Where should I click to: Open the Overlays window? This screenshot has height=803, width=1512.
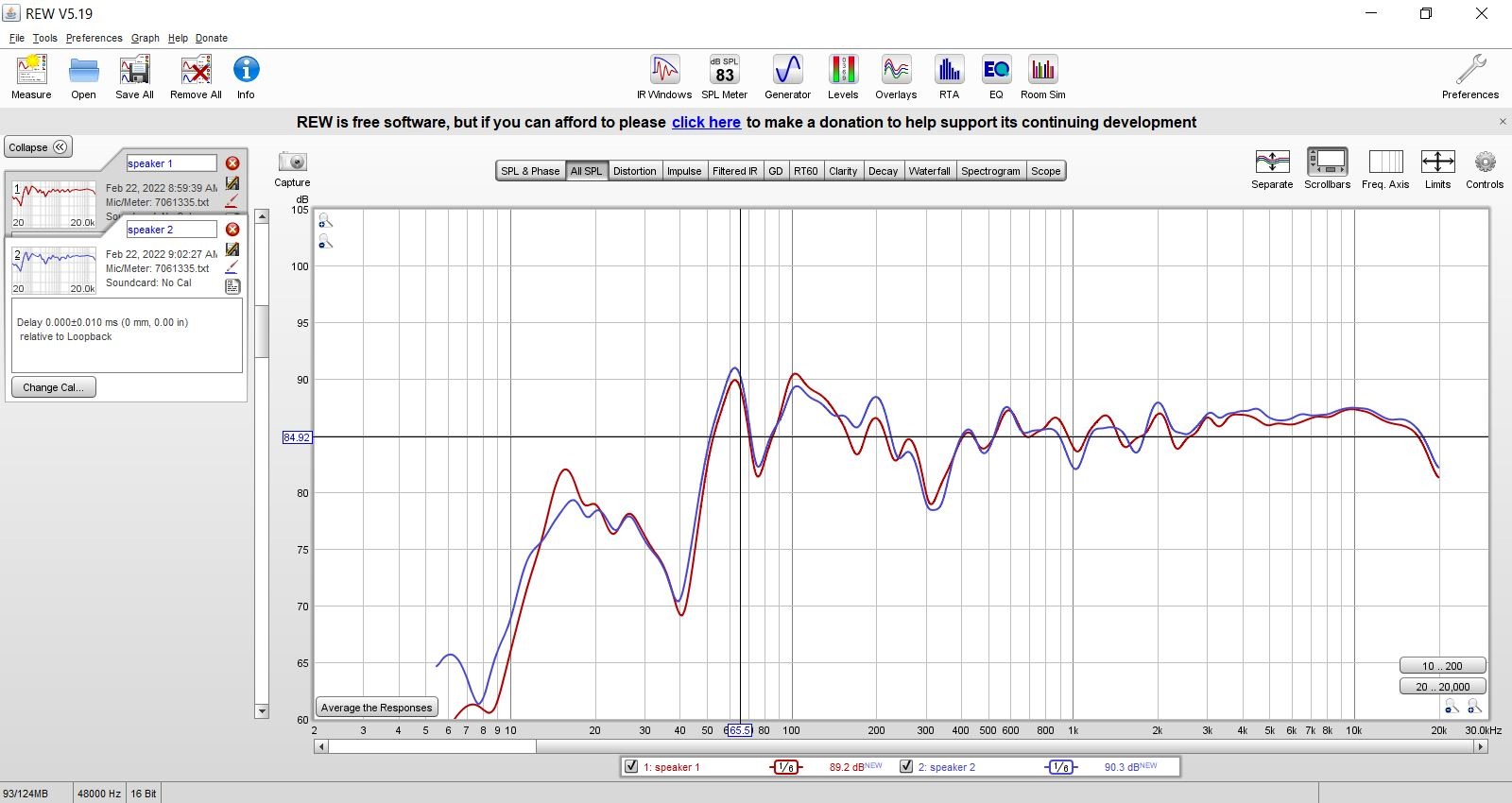click(896, 77)
